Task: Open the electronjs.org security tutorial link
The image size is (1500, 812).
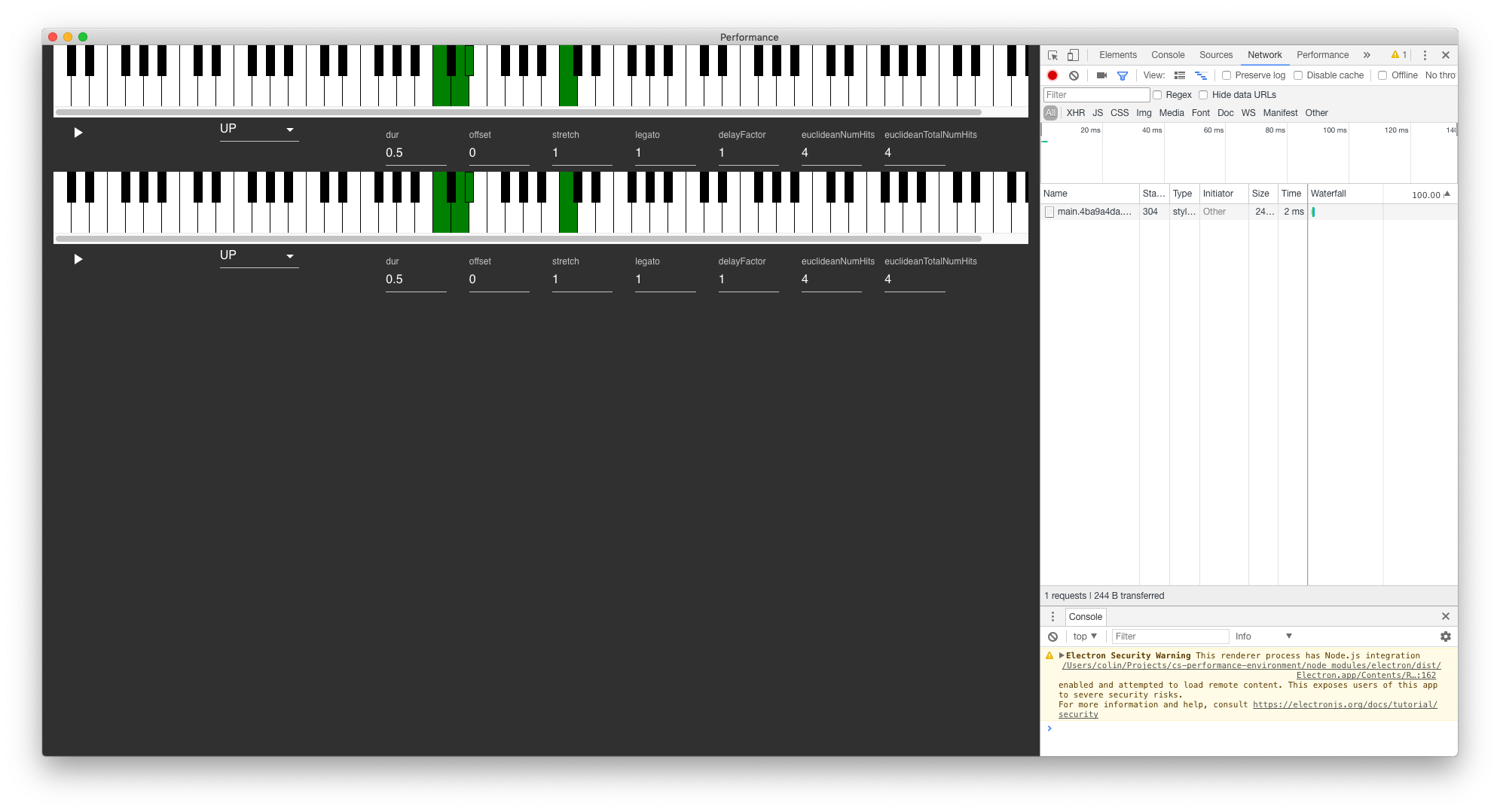Action: click(1343, 704)
